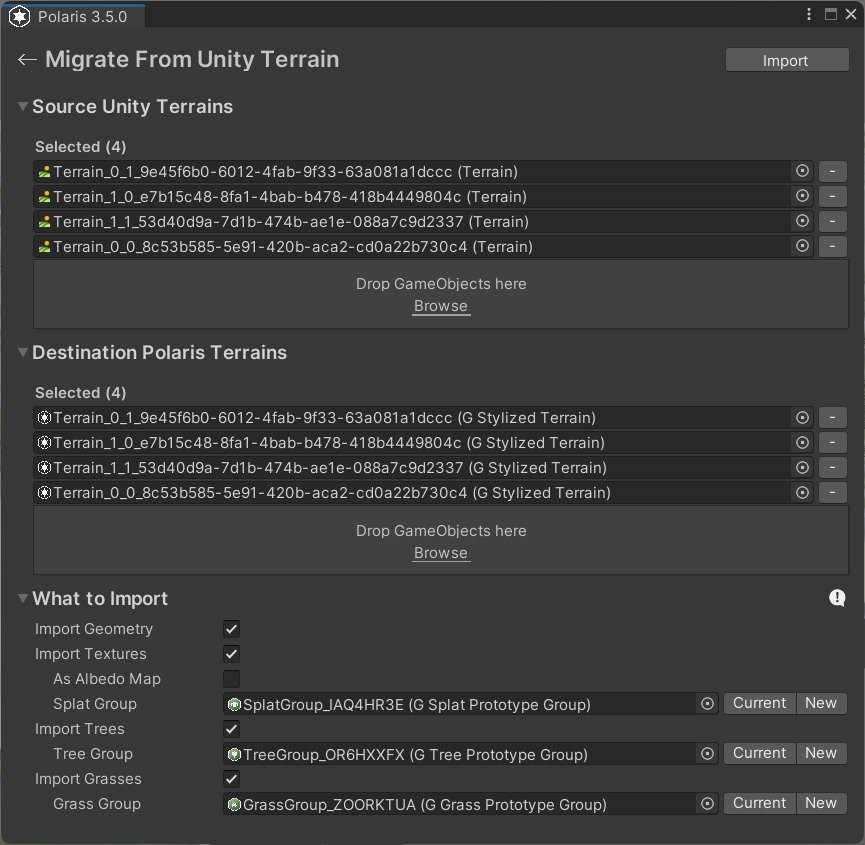Open object picker for source Terrain_0_1_9e45f6b0
Screen dimensions: 865x845
click(802, 171)
